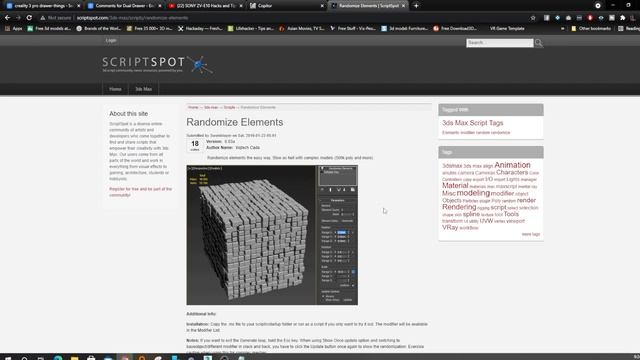Click the spline tag
Viewport: 640px width, 360px height.
tap(471, 214)
